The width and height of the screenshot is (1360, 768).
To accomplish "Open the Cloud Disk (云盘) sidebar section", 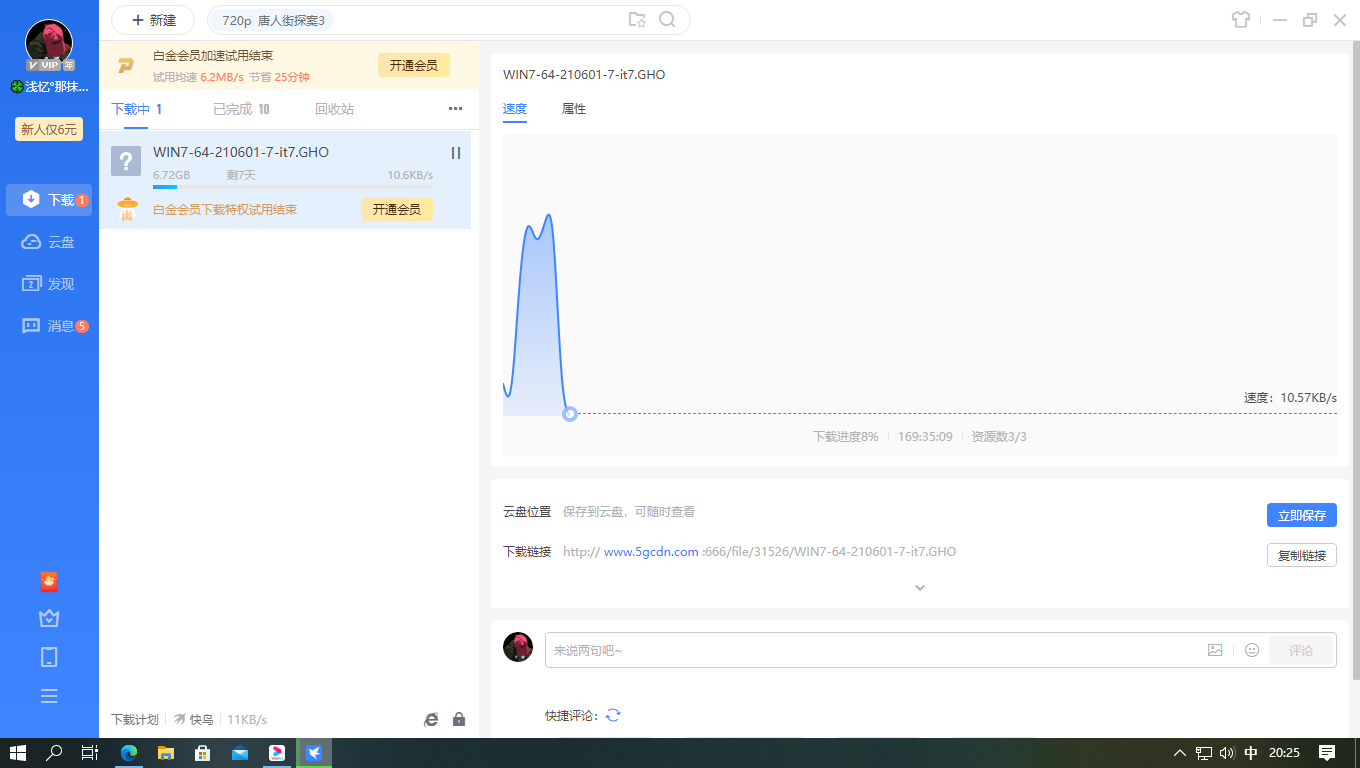I will (49, 242).
